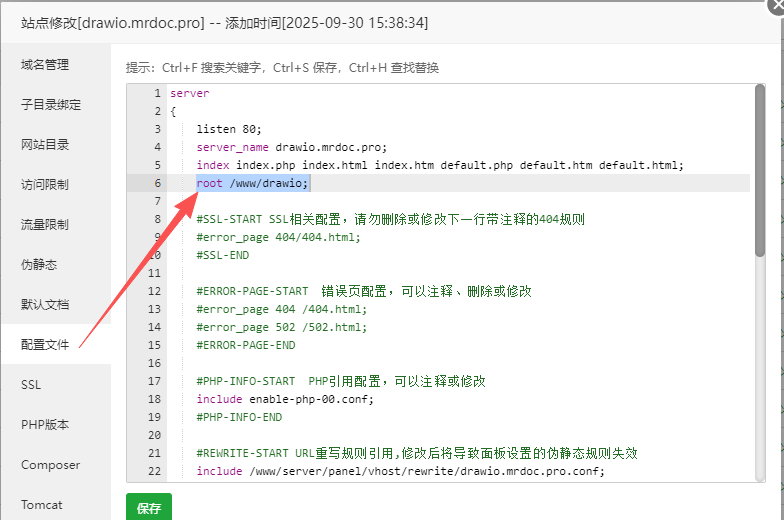Open 访问限制 settings
This screenshot has height=520, width=784.
point(45,185)
